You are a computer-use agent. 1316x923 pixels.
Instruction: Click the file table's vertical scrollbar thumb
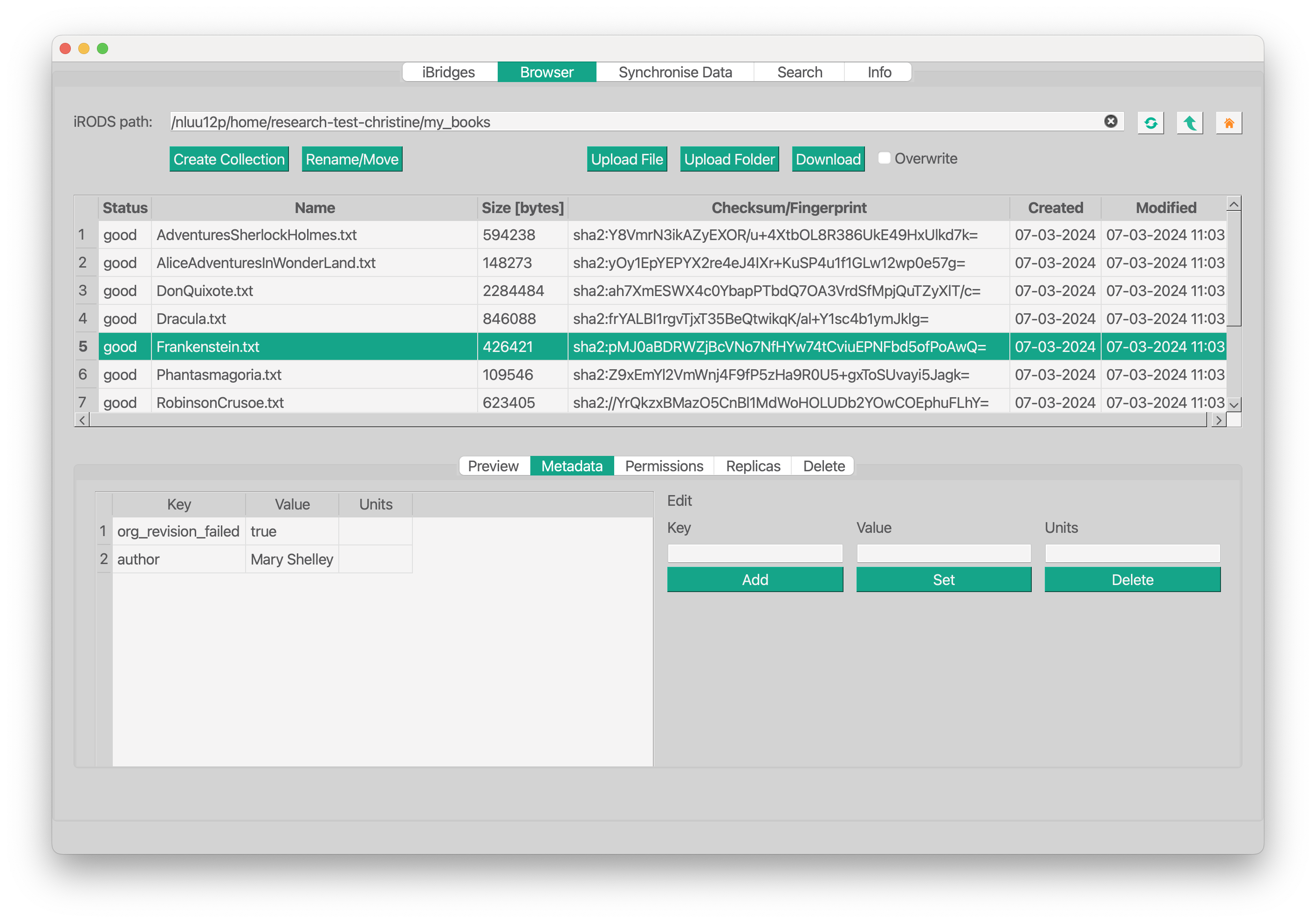[x=1234, y=269]
